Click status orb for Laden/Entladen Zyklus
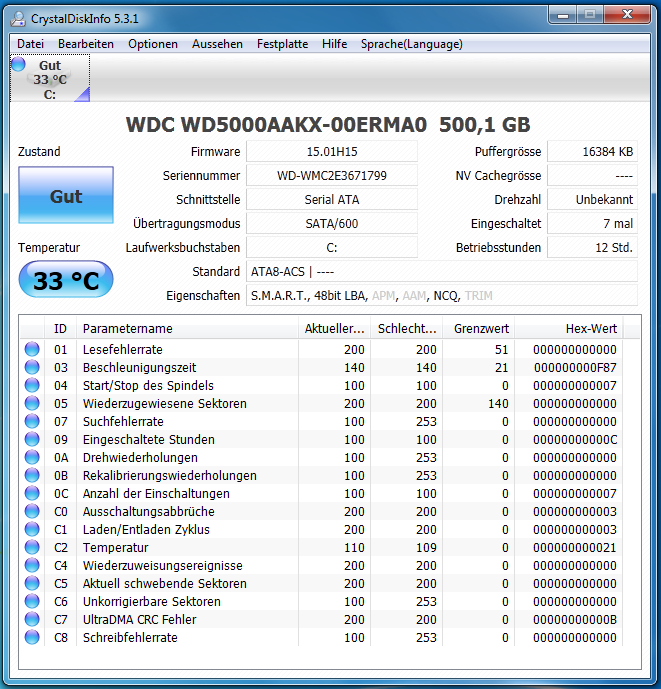 coord(32,529)
